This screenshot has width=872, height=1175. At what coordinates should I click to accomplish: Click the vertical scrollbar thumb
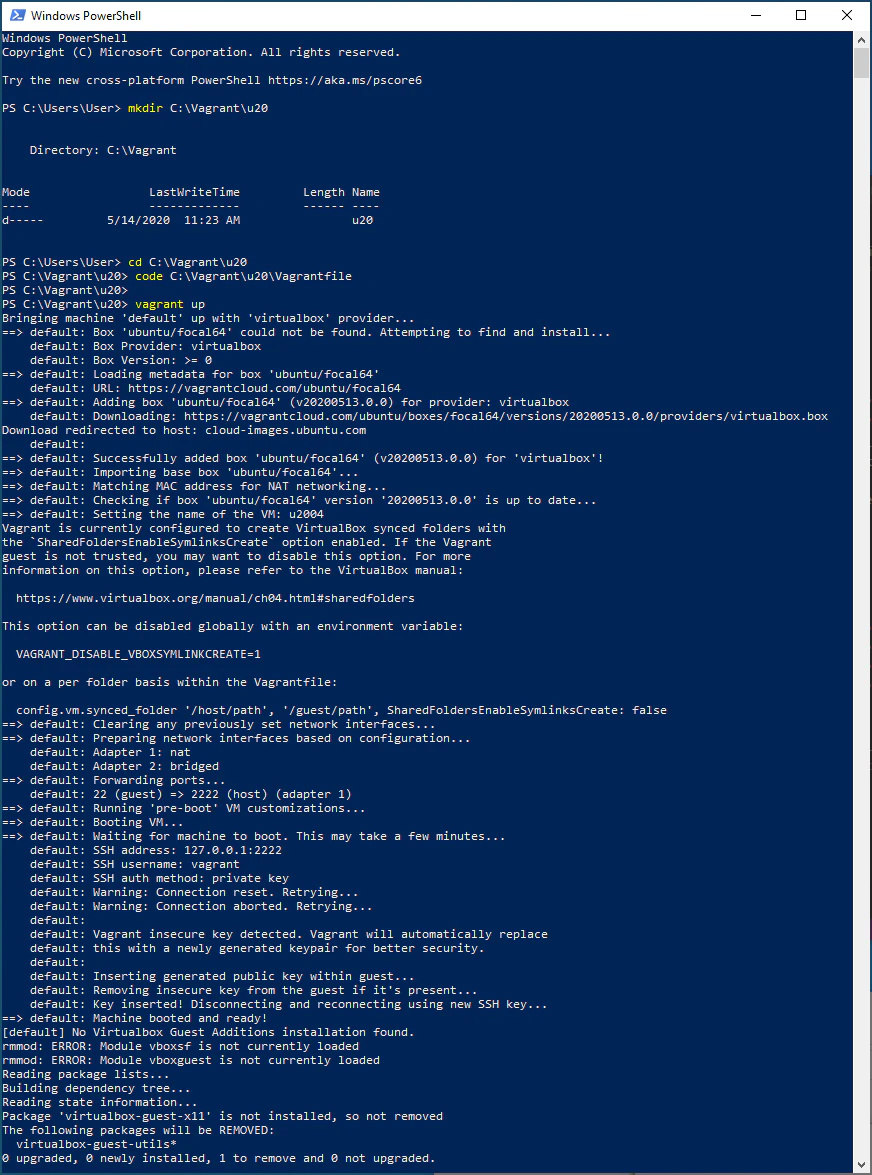click(861, 63)
